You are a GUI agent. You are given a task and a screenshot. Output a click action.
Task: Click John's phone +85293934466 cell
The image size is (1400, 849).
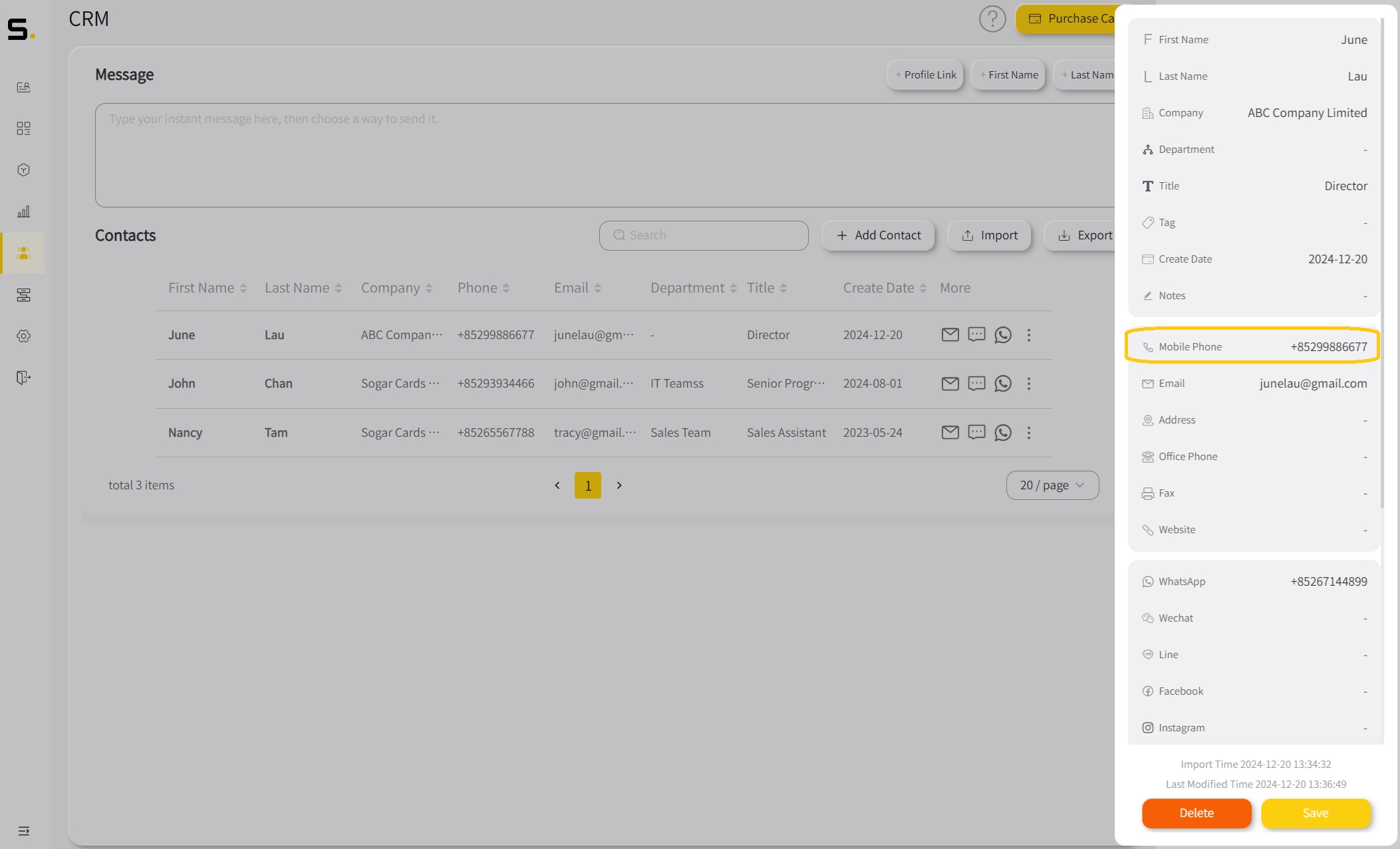495,384
